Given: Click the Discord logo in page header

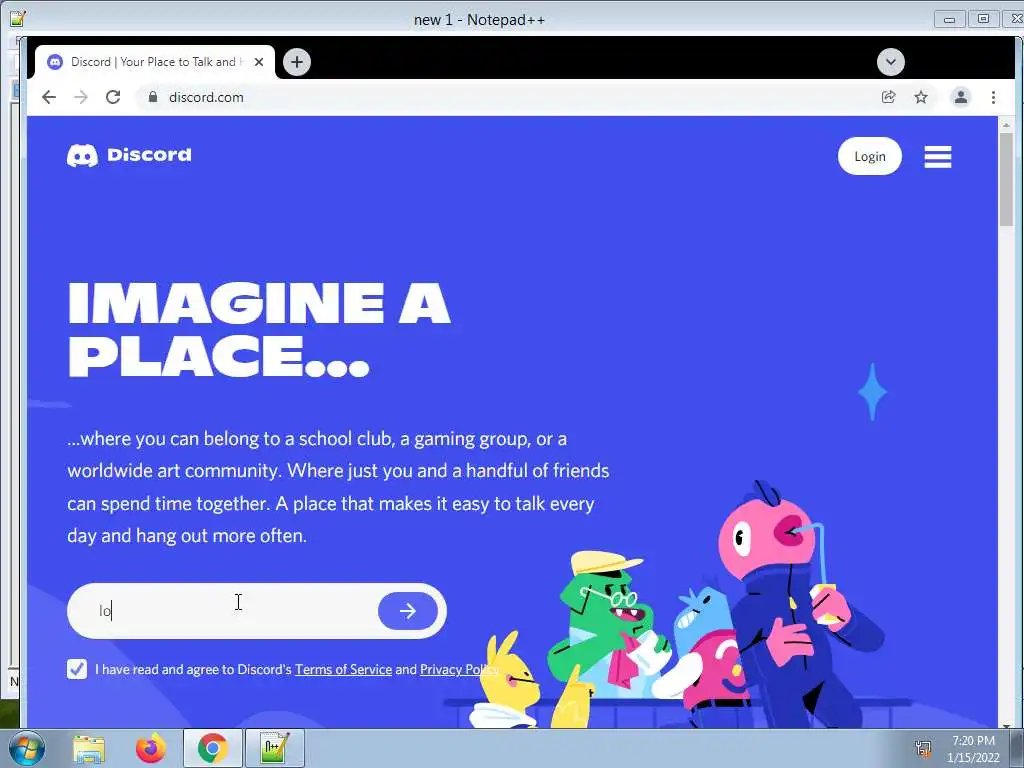Looking at the screenshot, I should pyautogui.click(x=129, y=155).
